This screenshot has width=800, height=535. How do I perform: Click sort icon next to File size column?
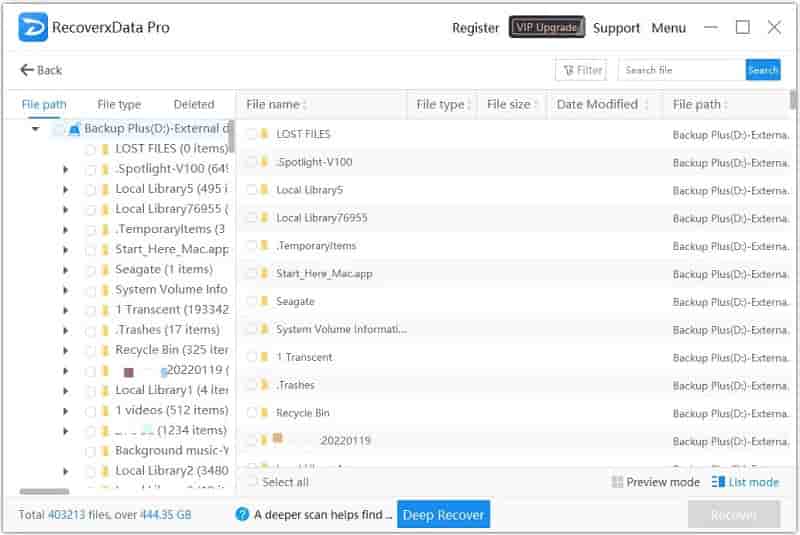536,105
